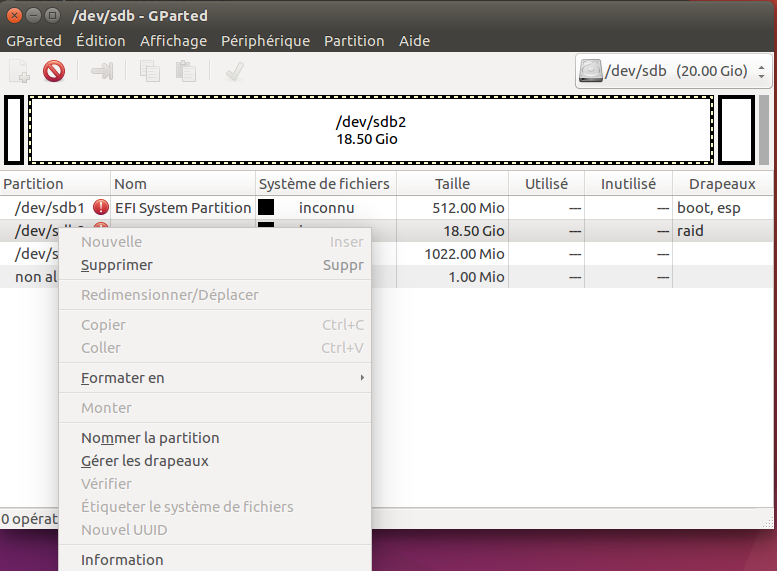Click the Drapeaux column header
The image size is (777, 571).
click(x=721, y=184)
